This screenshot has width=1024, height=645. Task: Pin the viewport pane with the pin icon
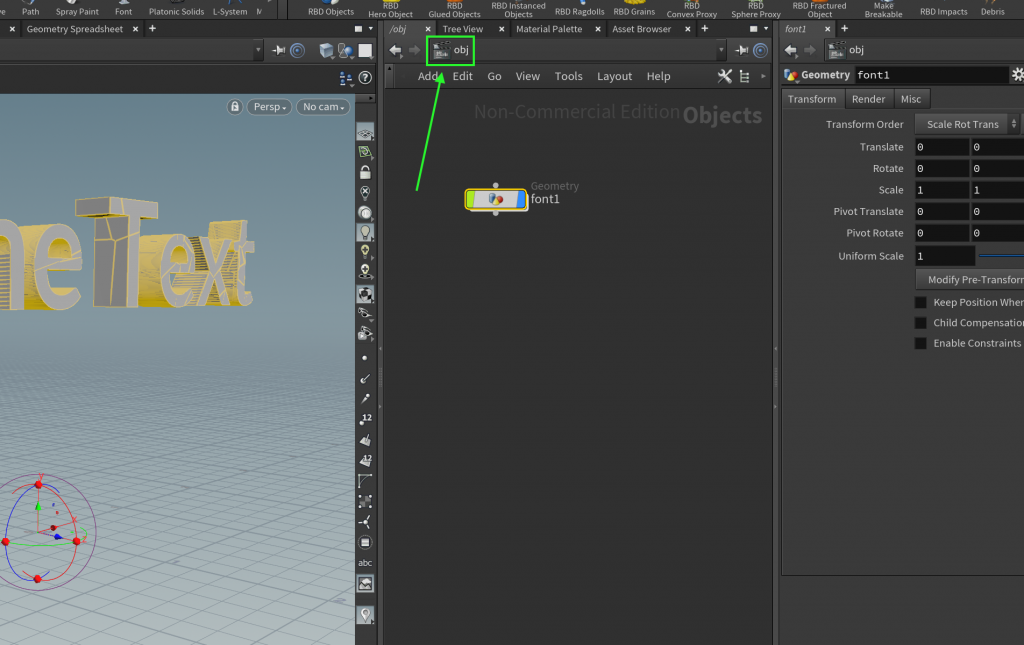tap(279, 50)
